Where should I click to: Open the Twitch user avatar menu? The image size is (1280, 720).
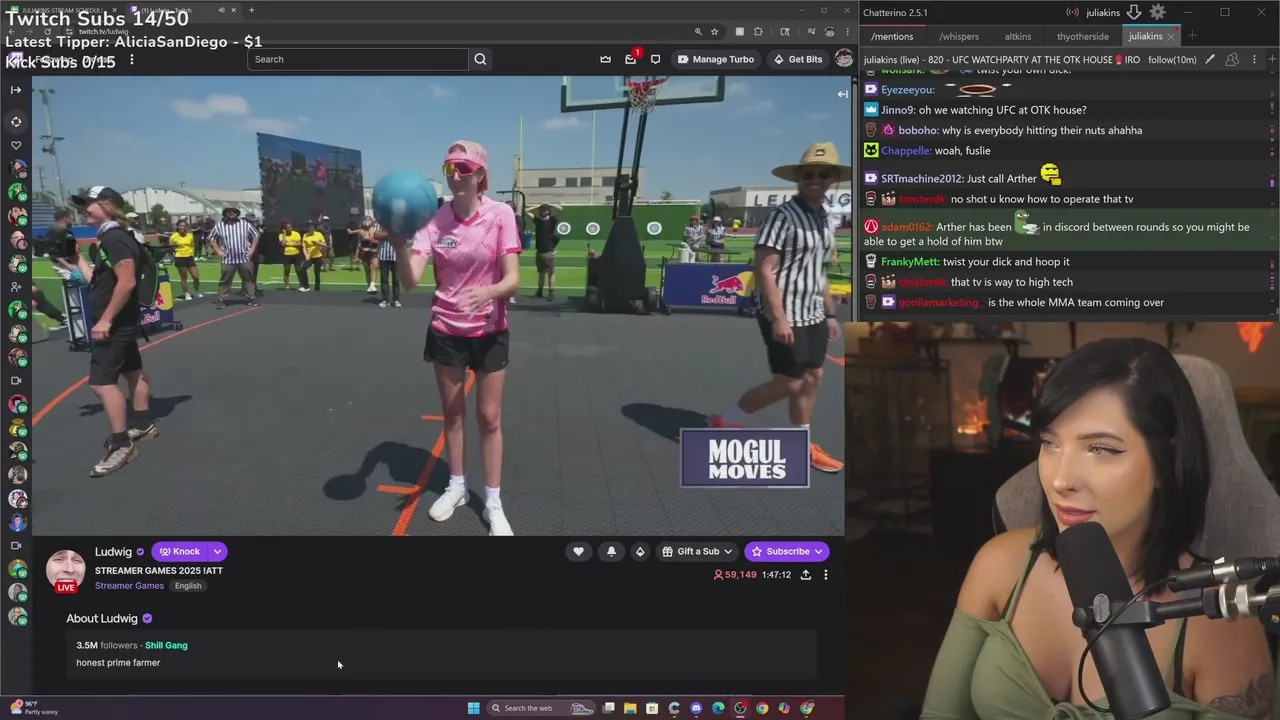click(844, 59)
